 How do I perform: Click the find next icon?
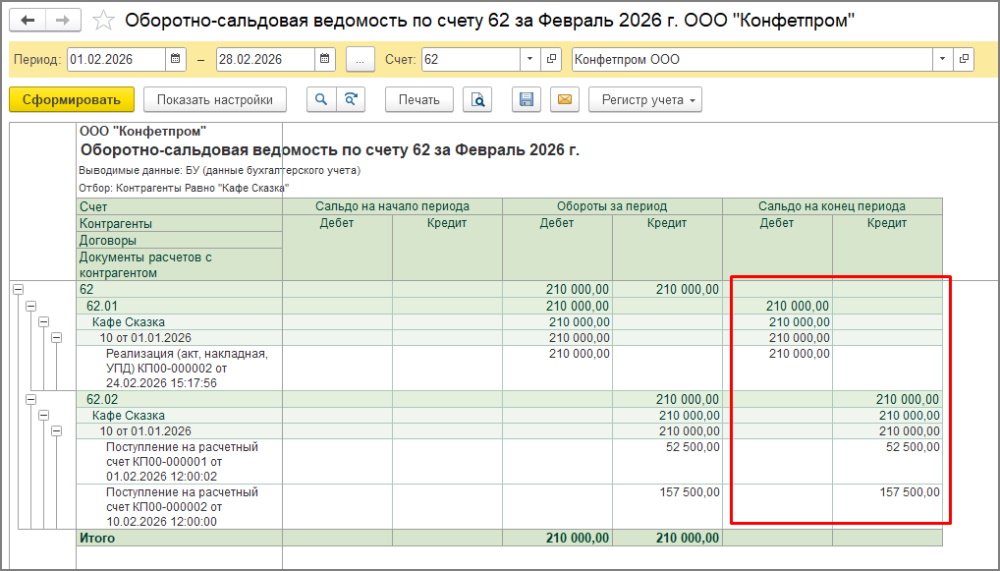(349, 99)
